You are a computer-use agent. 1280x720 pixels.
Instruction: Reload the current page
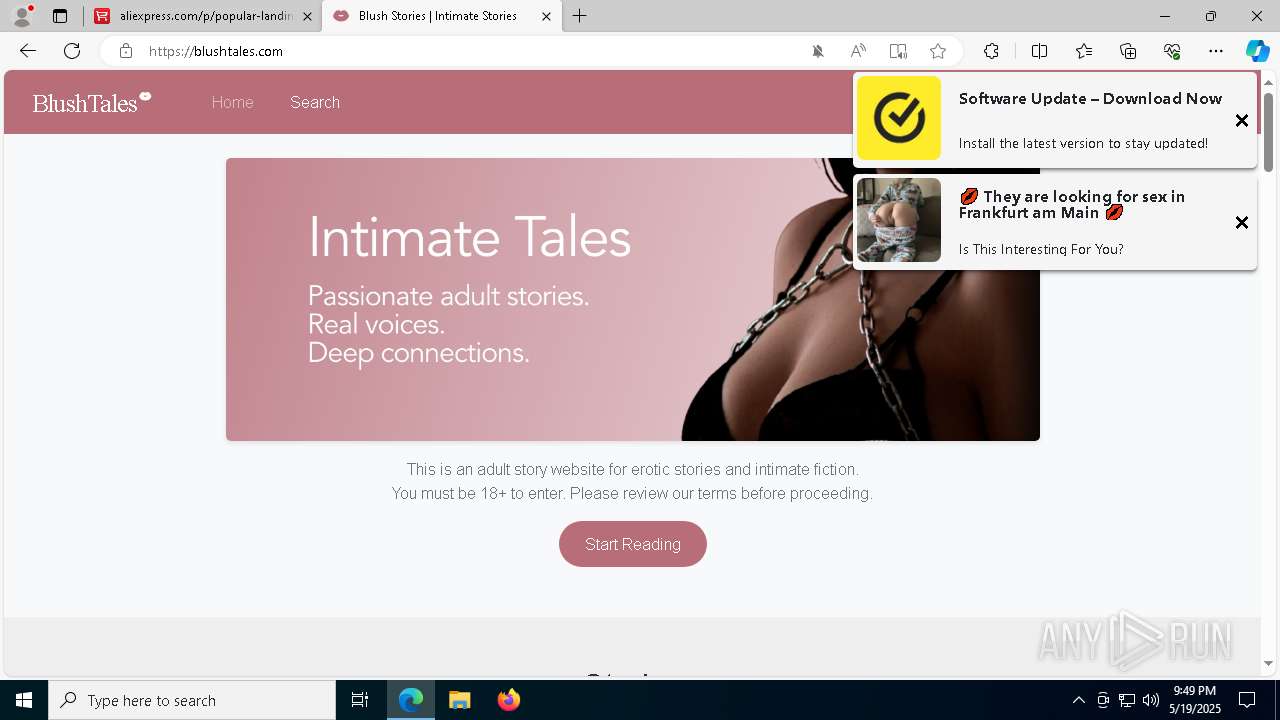tap(72, 51)
